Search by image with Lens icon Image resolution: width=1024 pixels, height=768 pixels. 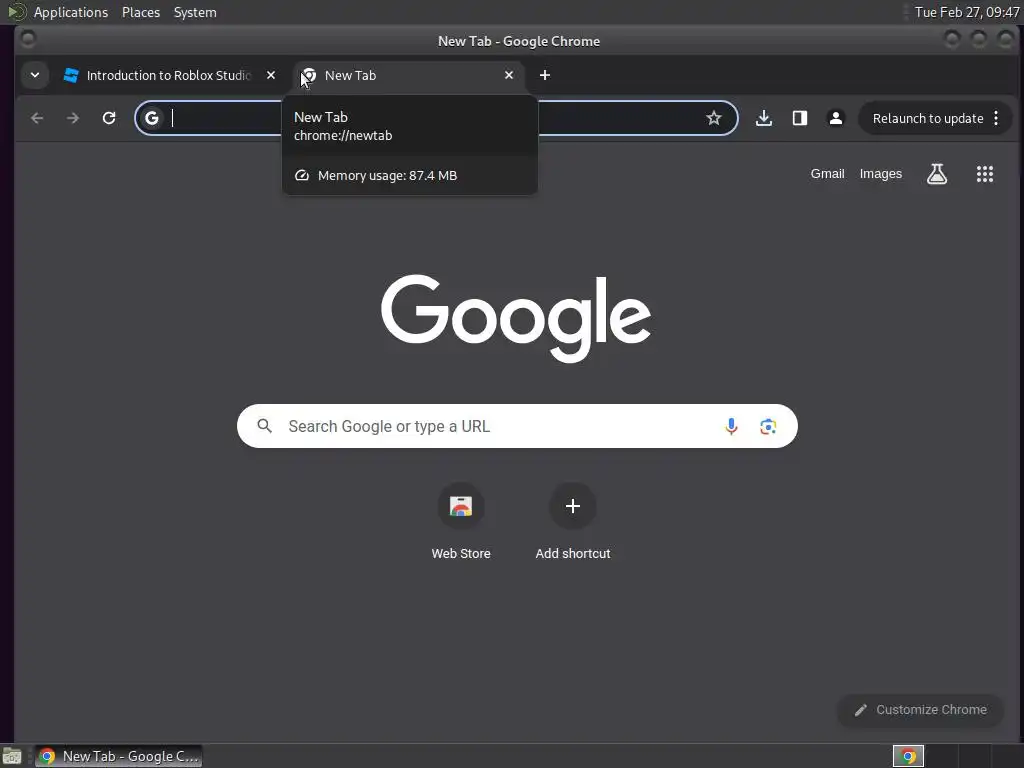(x=768, y=426)
